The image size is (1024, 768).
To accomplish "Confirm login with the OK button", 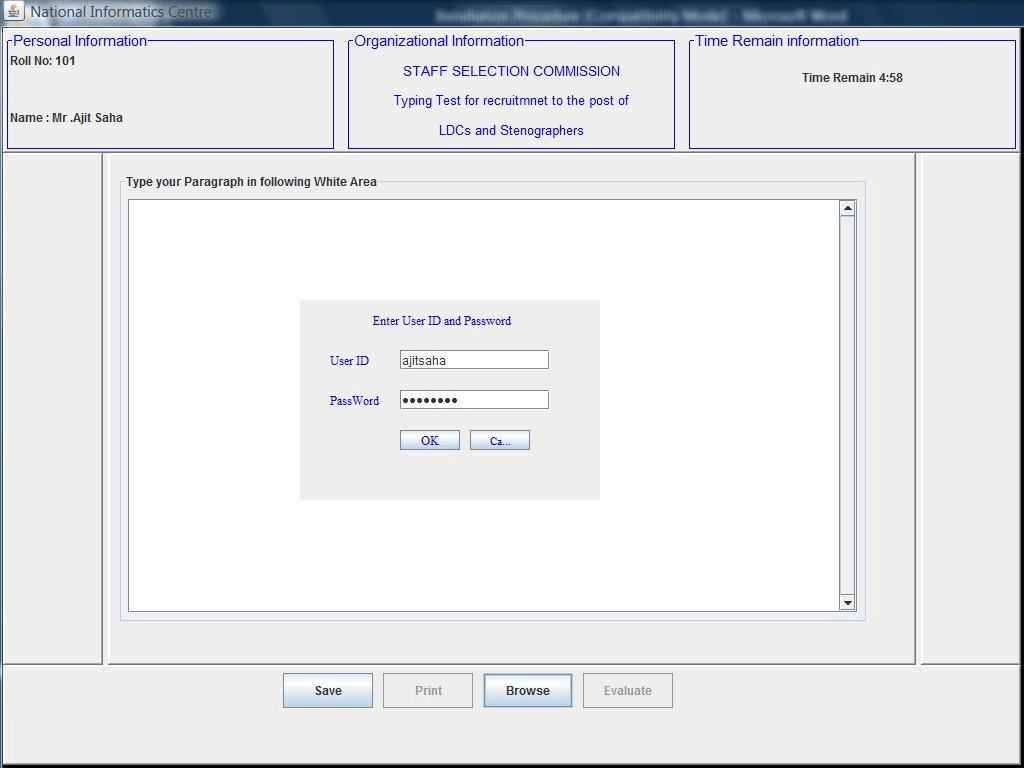I will pos(430,440).
